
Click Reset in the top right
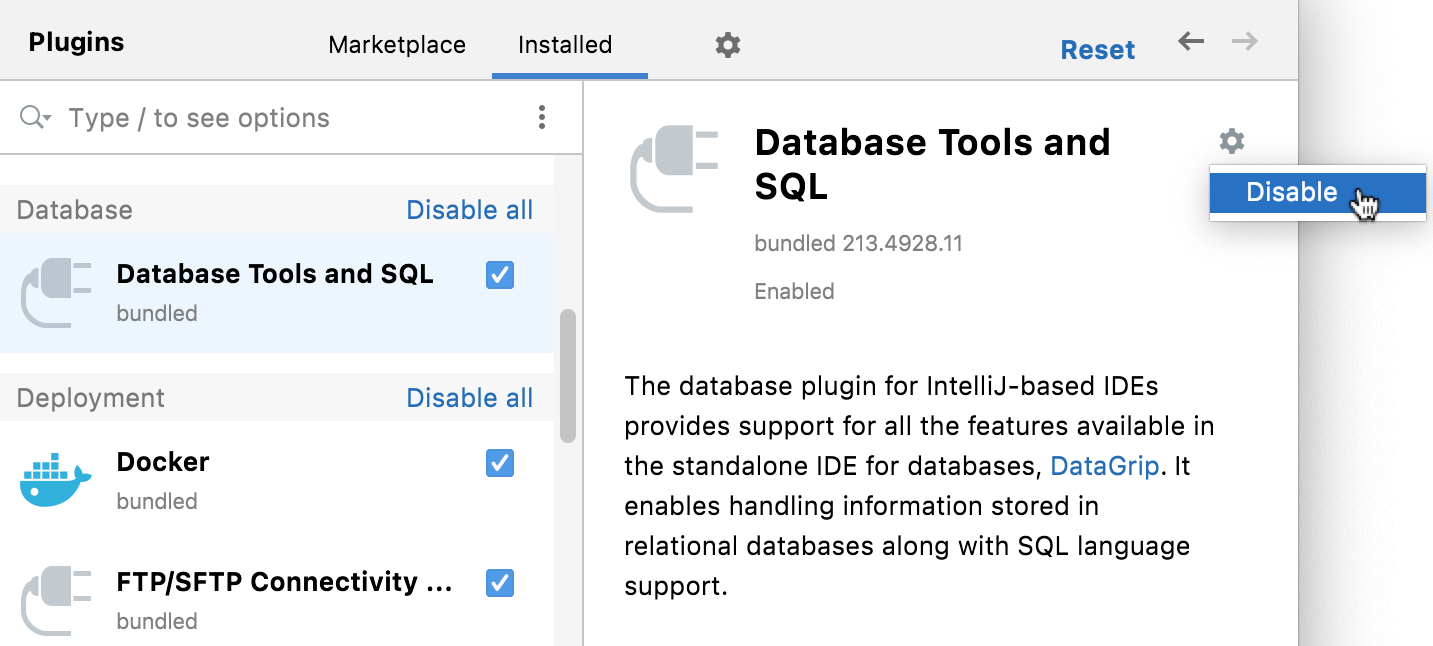(1097, 49)
